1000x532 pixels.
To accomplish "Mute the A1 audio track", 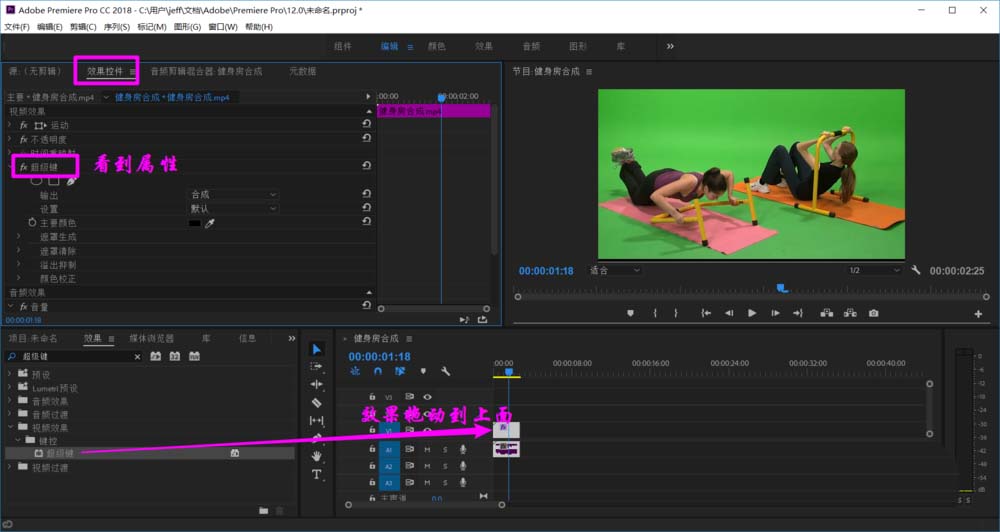I will click(x=427, y=450).
